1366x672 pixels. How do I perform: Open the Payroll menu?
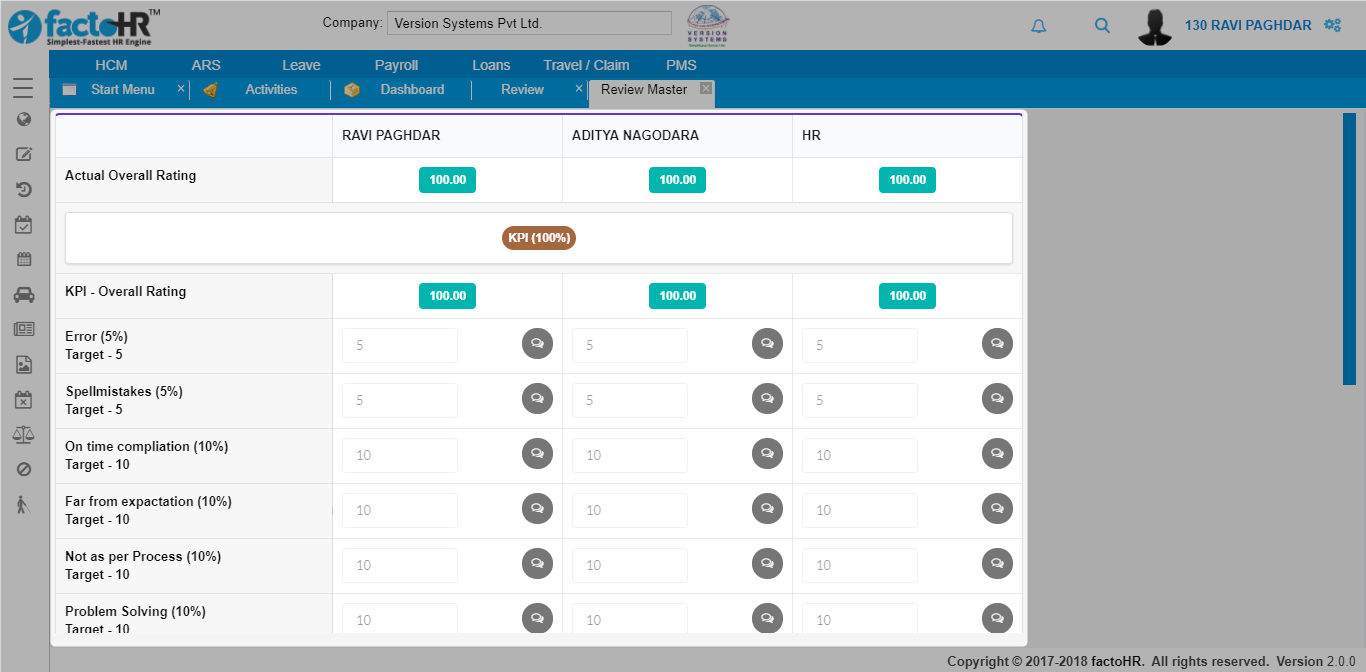pyautogui.click(x=396, y=64)
